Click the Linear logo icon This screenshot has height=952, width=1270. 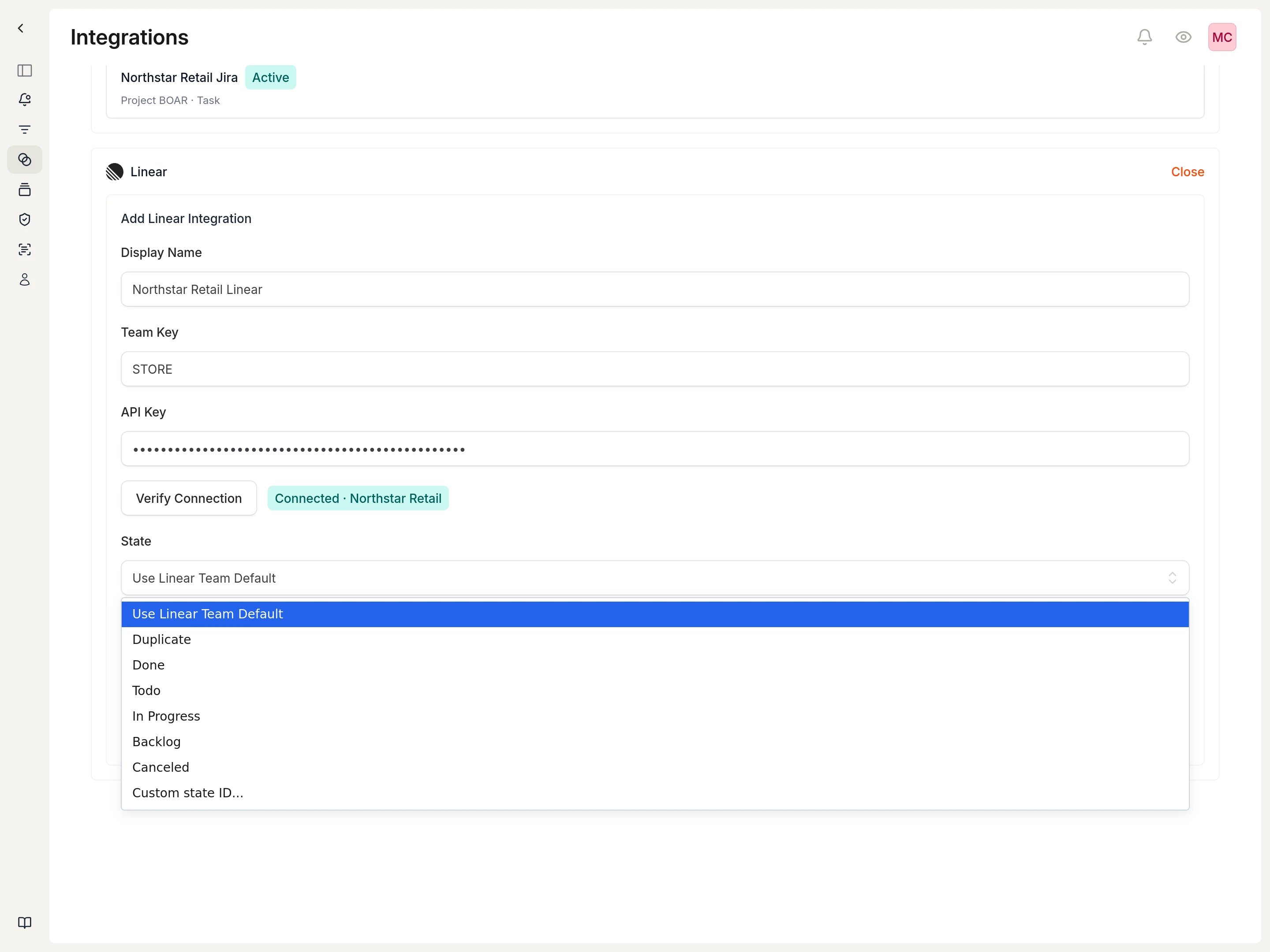click(x=115, y=171)
